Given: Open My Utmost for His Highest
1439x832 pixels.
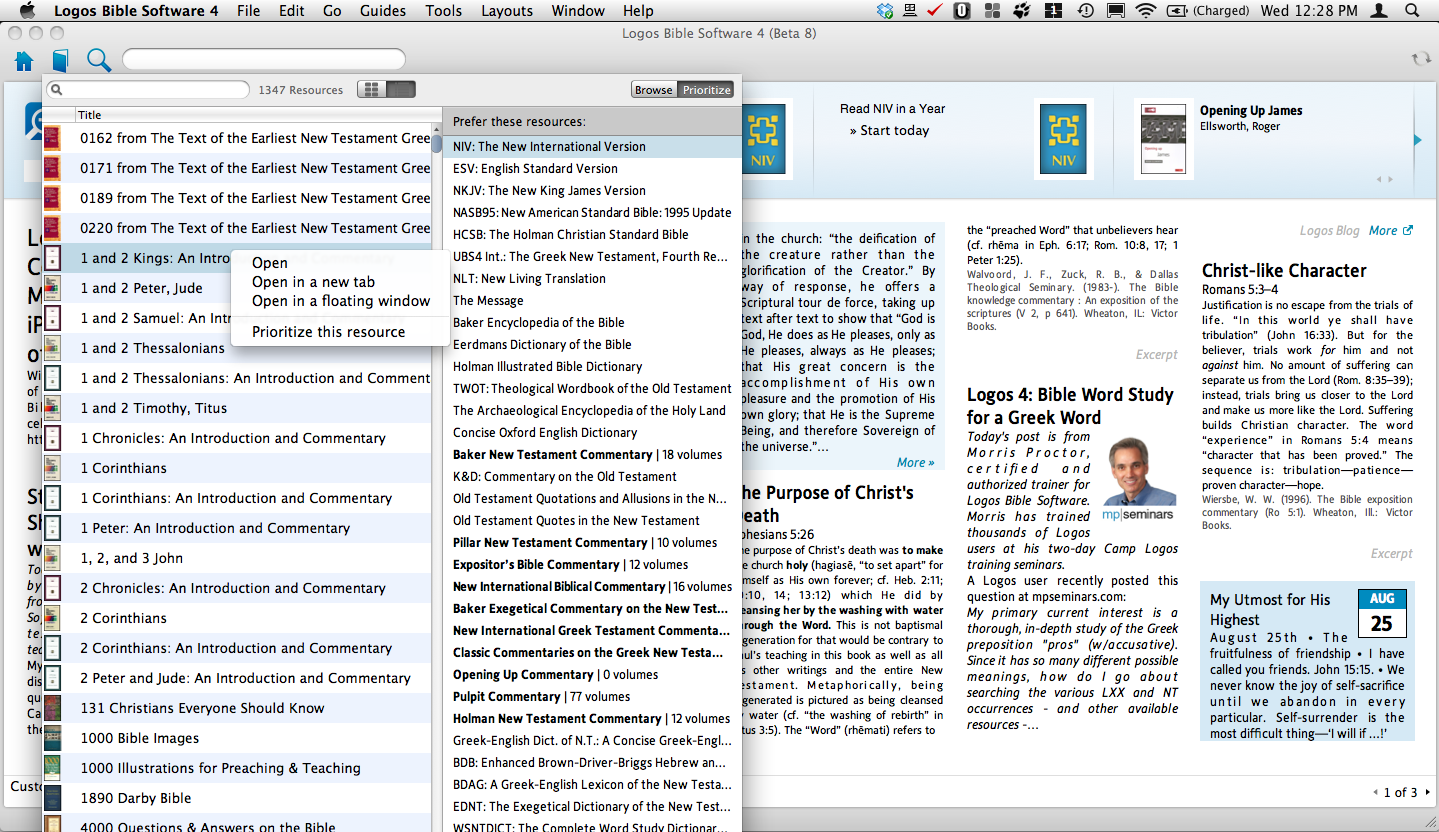Looking at the screenshot, I should (1270, 610).
